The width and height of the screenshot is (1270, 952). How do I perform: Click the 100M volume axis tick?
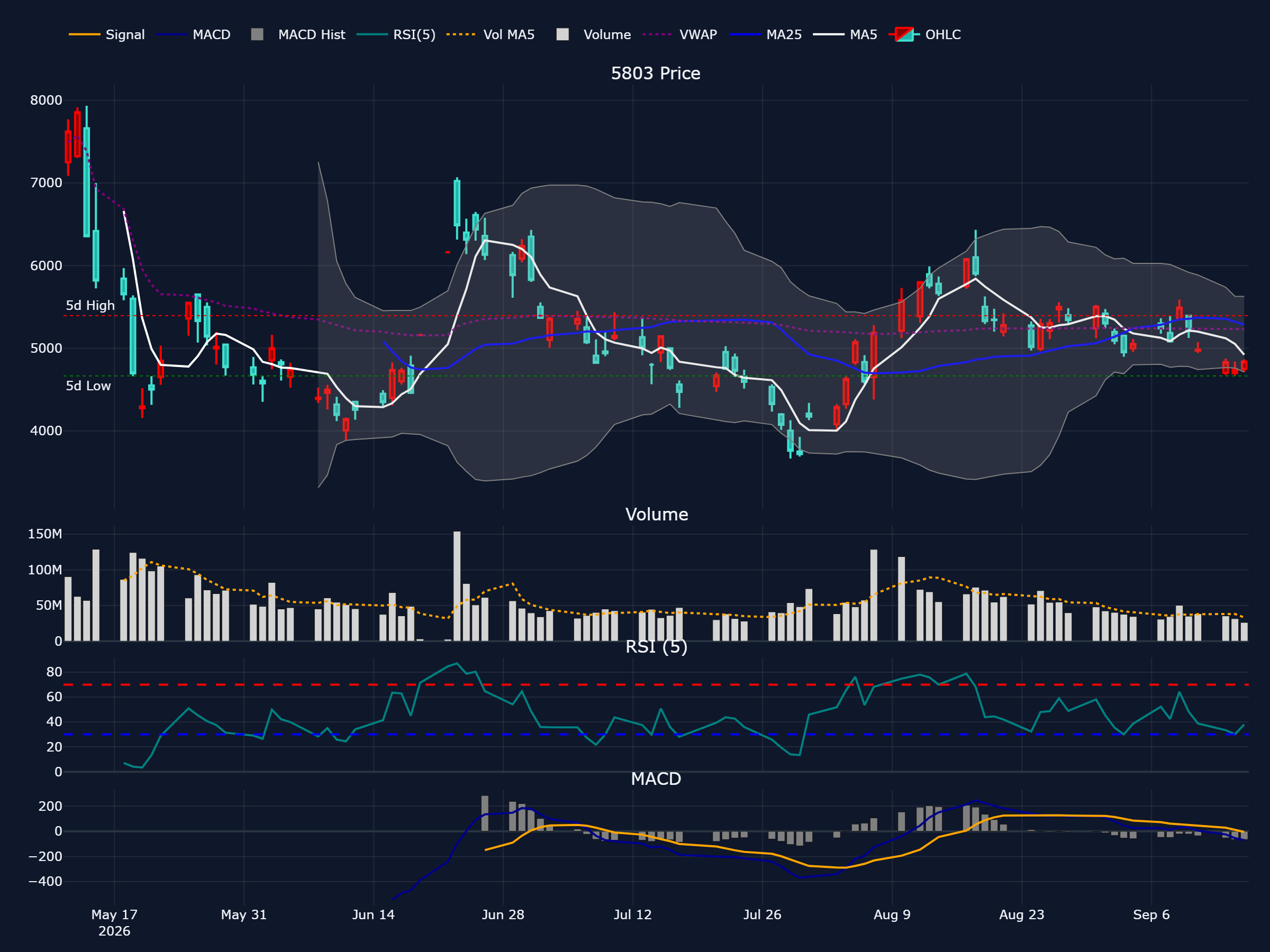[45, 570]
